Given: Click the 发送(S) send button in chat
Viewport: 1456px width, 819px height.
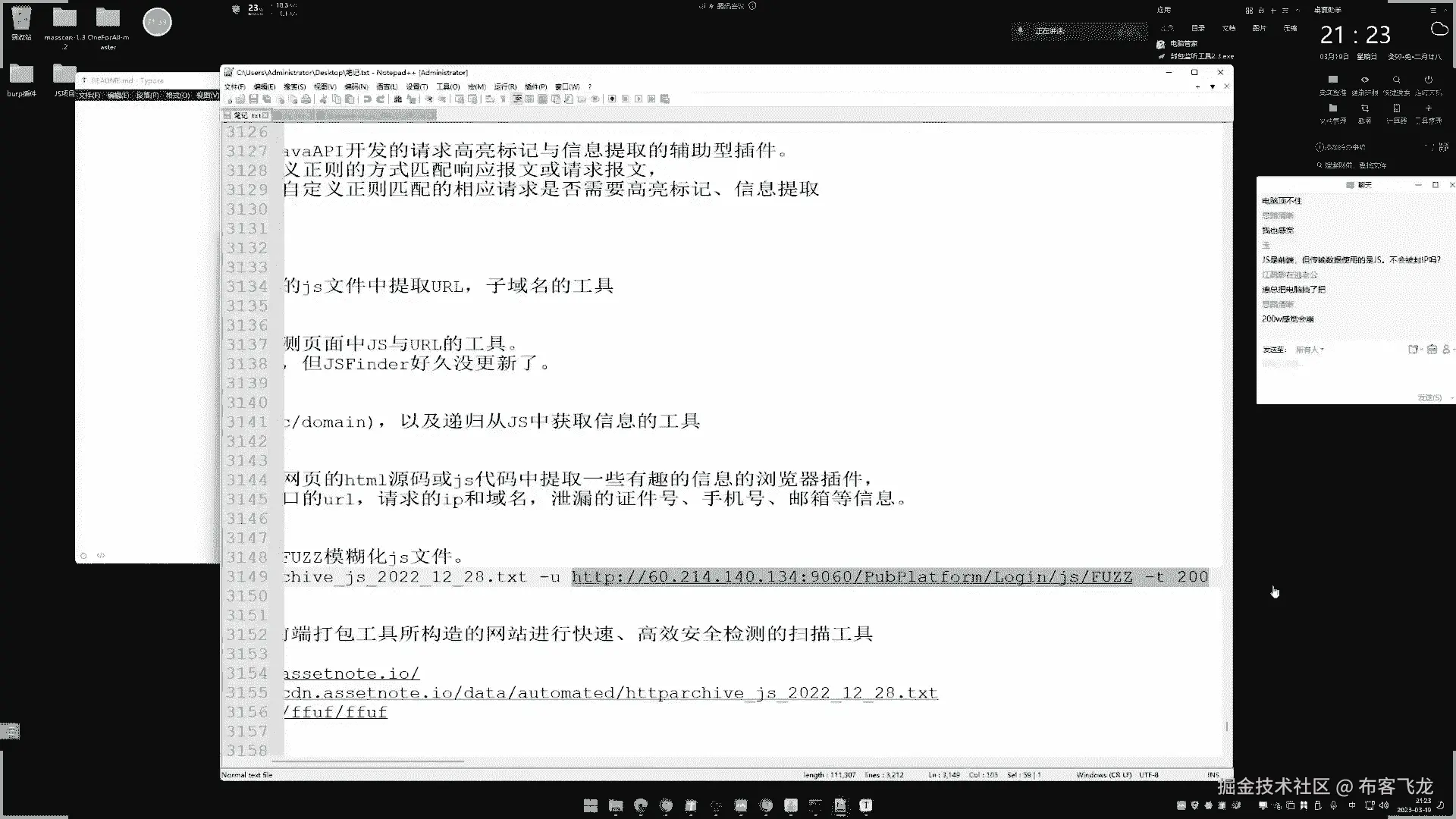Looking at the screenshot, I should click(1429, 397).
